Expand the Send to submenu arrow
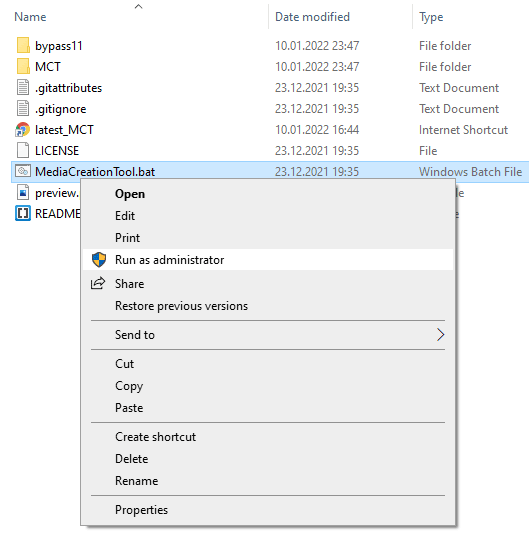The height and width of the screenshot is (533, 529). [441, 335]
